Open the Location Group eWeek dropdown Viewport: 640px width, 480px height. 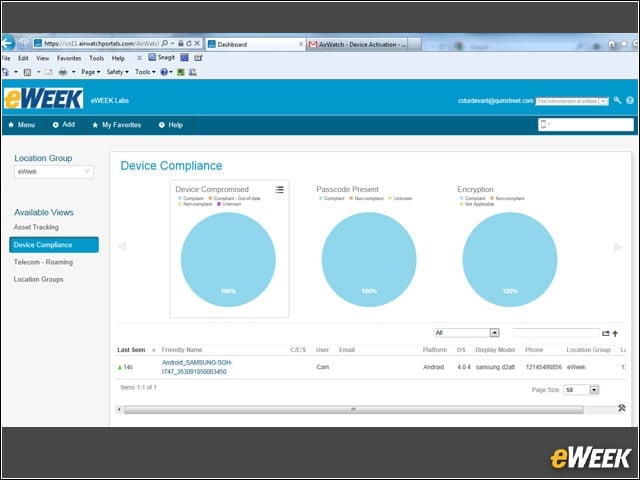pos(54,172)
